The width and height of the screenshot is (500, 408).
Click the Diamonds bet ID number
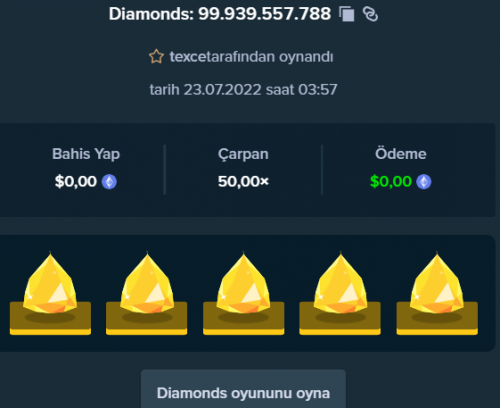click(265, 14)
